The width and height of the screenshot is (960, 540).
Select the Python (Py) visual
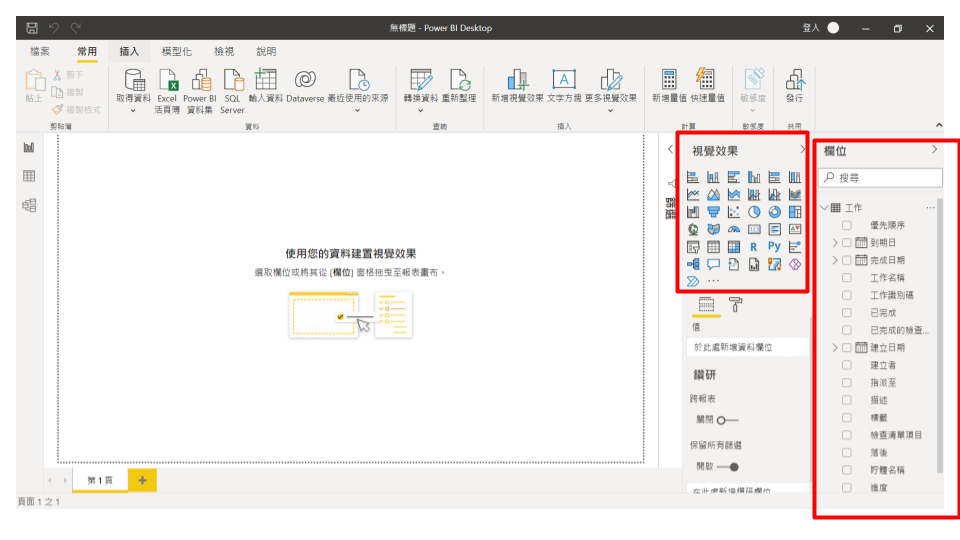pos(774,247)
